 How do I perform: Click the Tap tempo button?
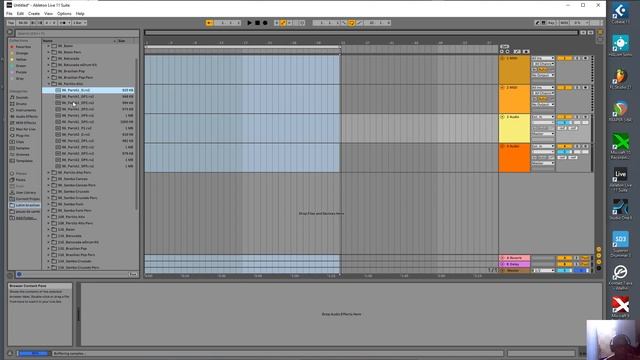coord(11,23)
